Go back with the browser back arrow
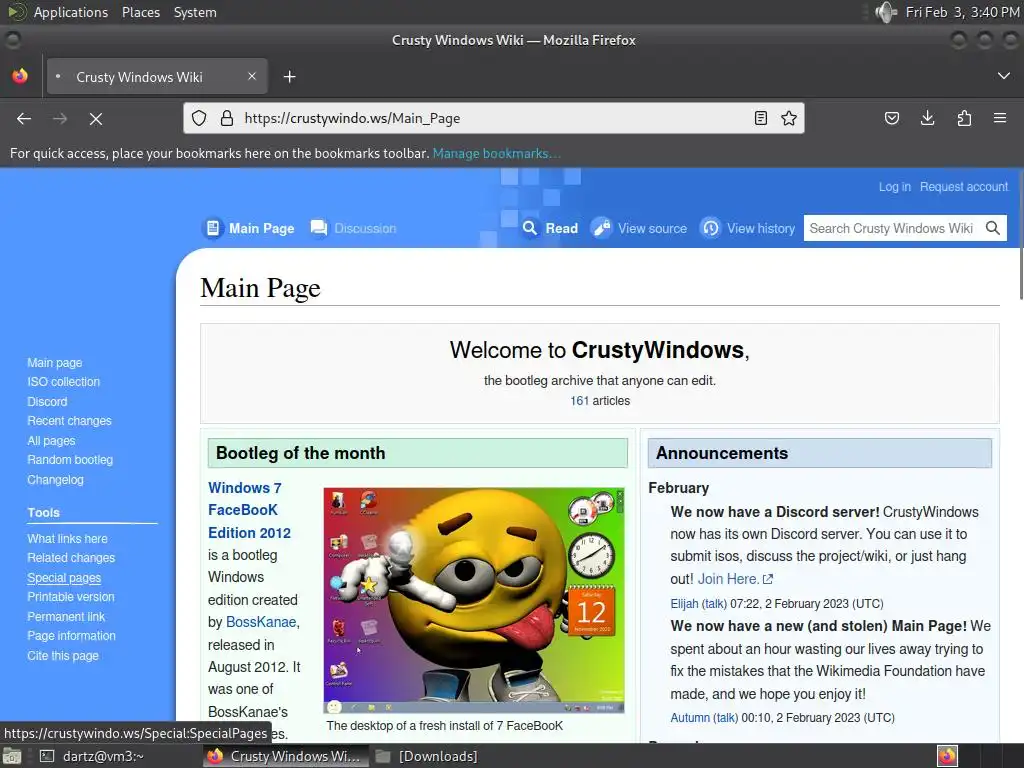Screen dimensions: 1024x768 tap(24, 118)
